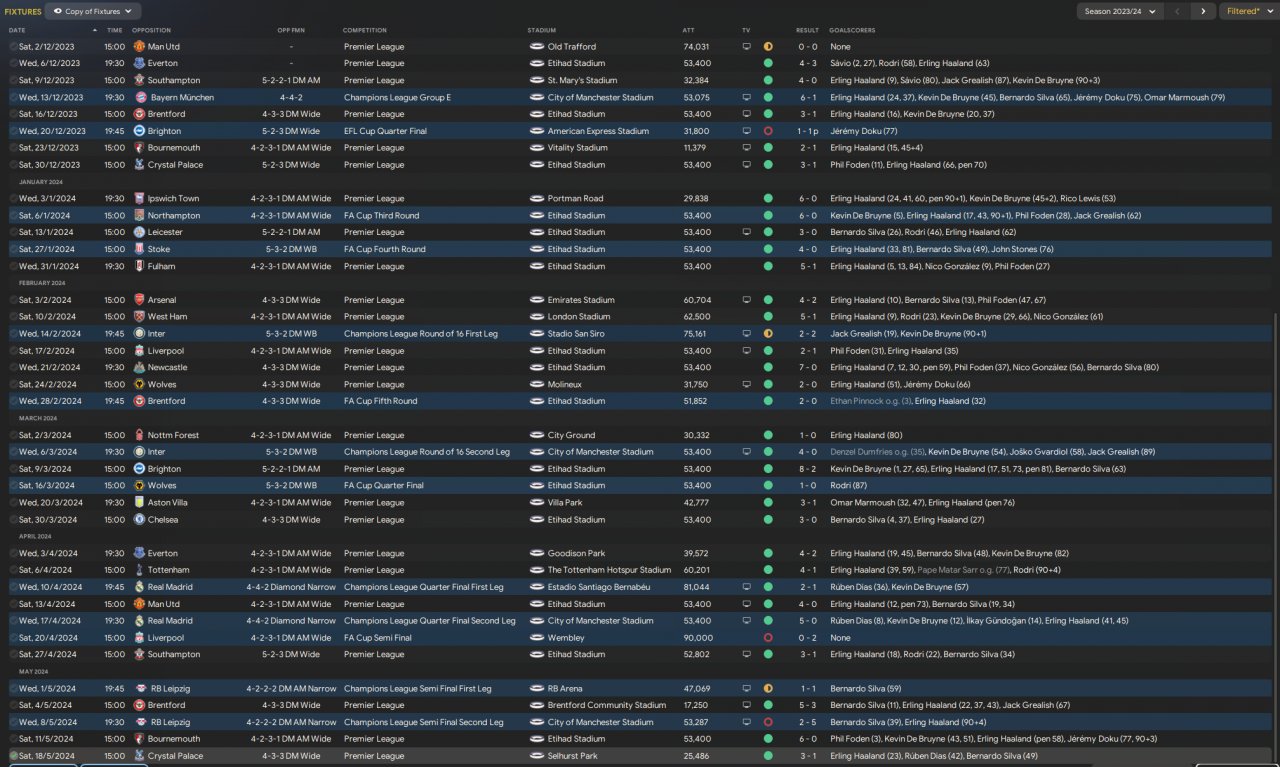The image size is (1280, 767).
Task: Click the Ipswich Town club badge
Action: 139,199
